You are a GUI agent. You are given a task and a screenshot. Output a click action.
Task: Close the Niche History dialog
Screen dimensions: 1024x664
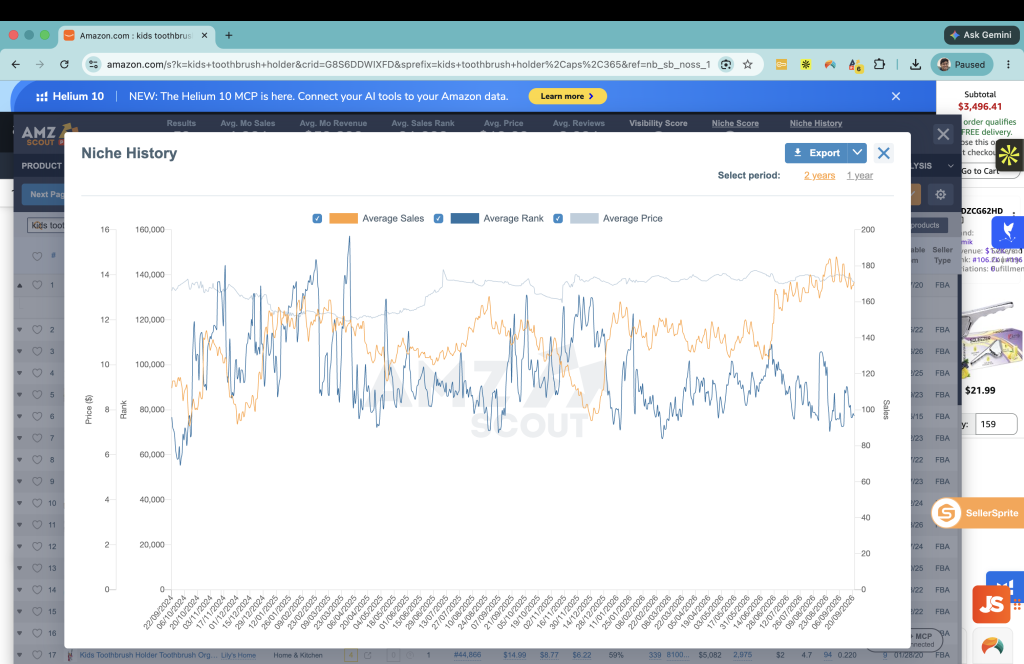click(x=884, y=153)
